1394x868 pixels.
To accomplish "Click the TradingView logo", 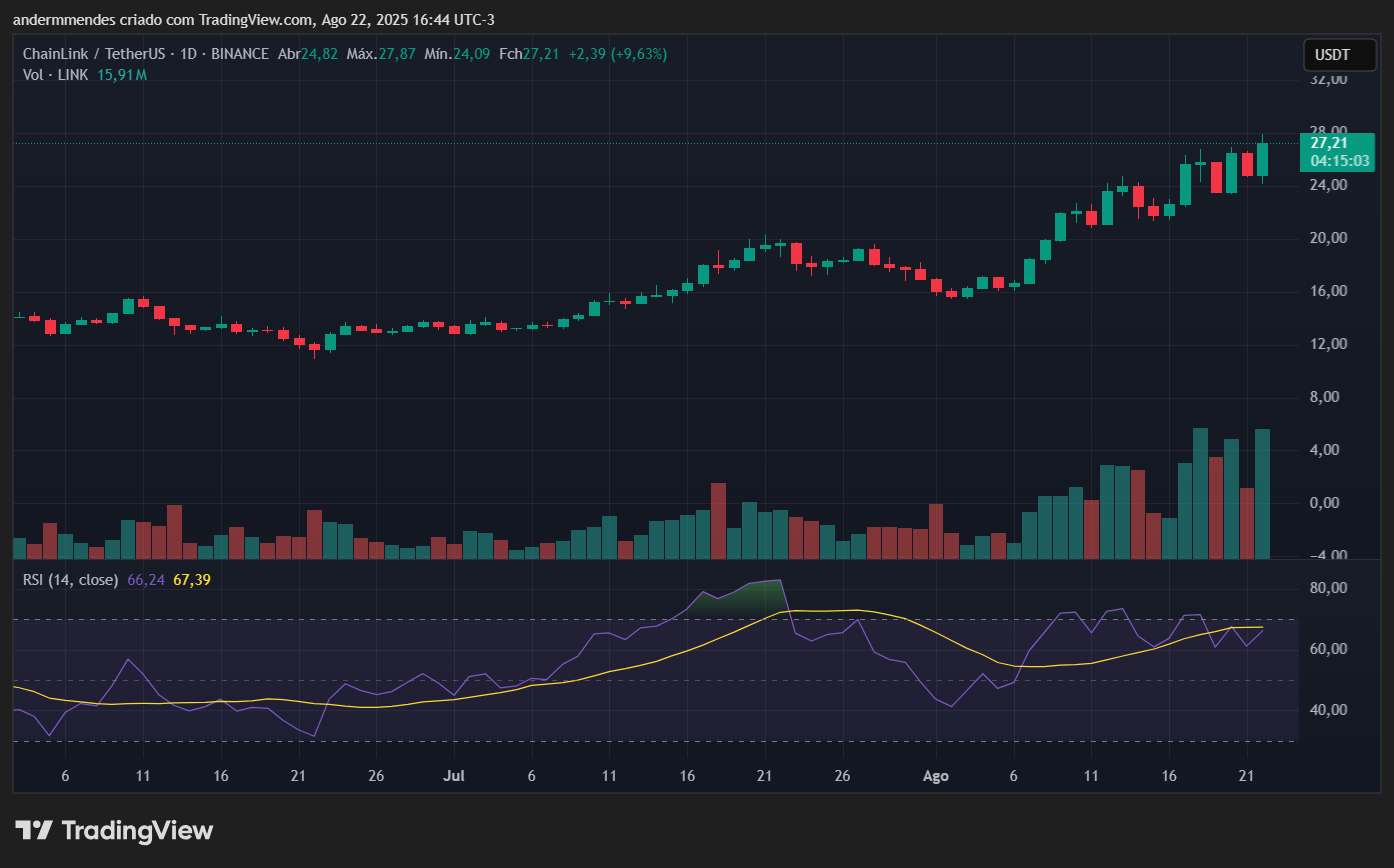I will click(x=113, y=830).
